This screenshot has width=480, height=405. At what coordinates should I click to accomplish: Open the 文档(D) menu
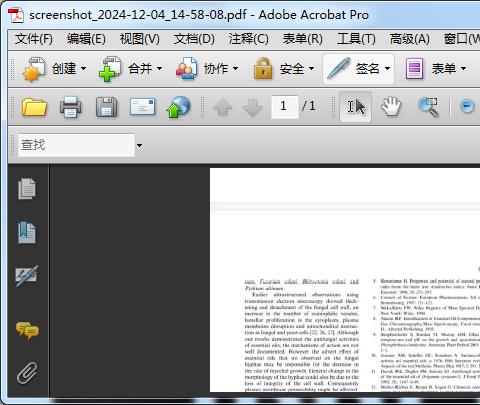[x=194, y=39]
